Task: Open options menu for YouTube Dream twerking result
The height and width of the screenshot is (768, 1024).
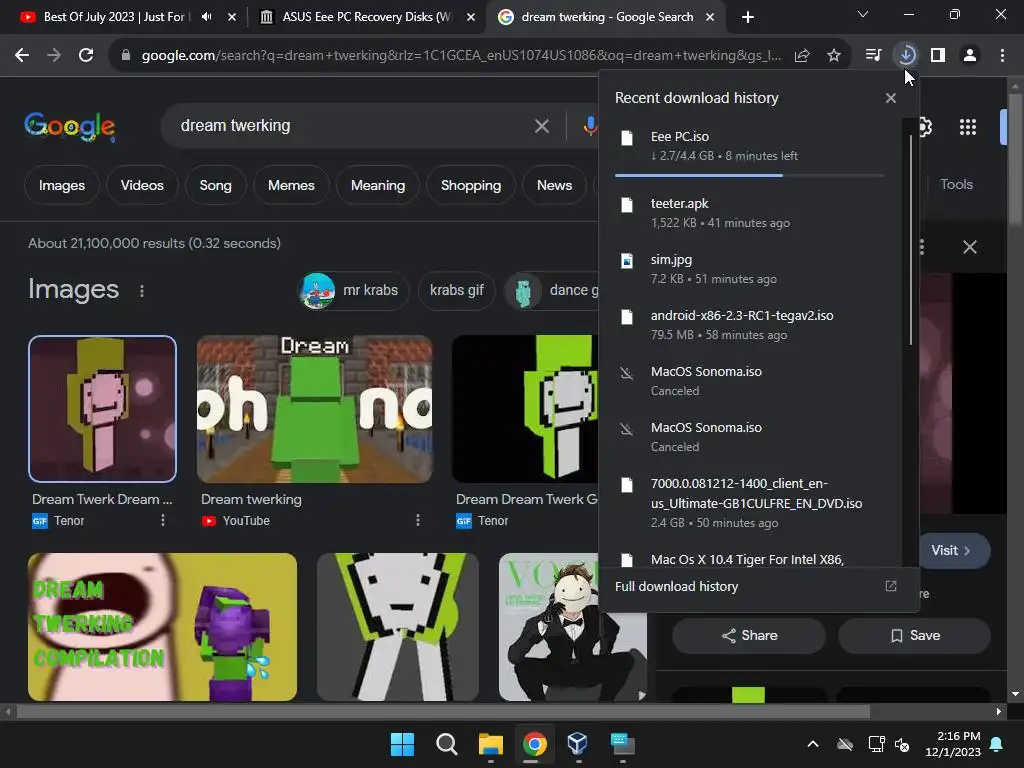Action: [418, 520]
